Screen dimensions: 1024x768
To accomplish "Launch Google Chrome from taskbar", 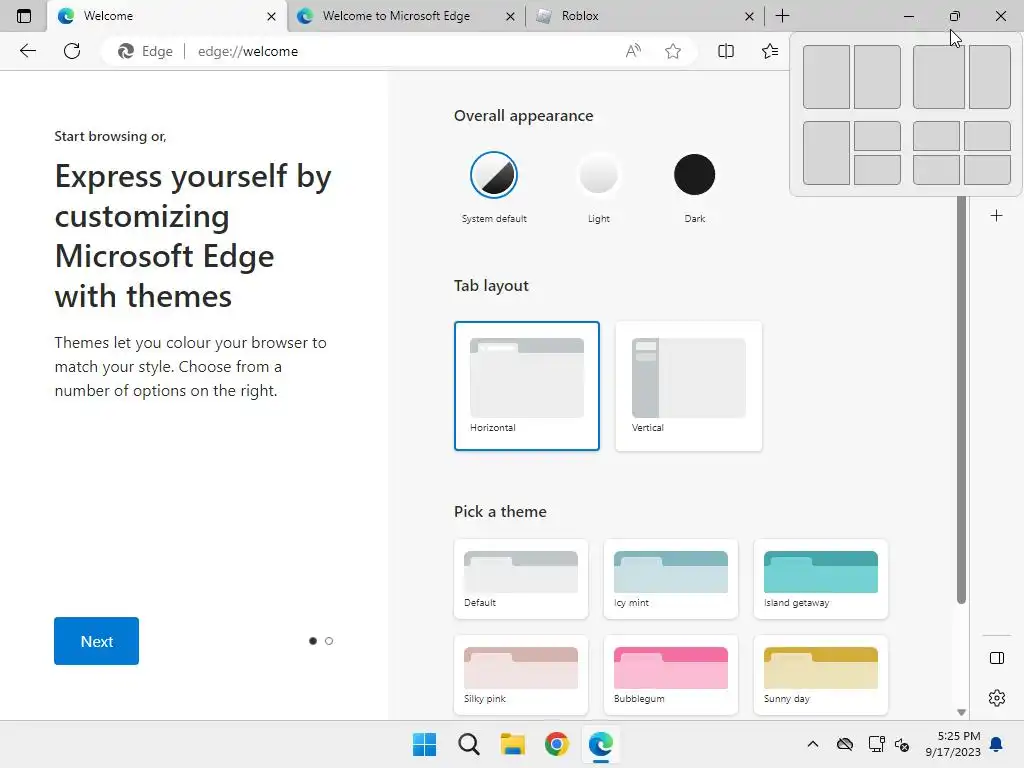I will (x=556, y=744).
